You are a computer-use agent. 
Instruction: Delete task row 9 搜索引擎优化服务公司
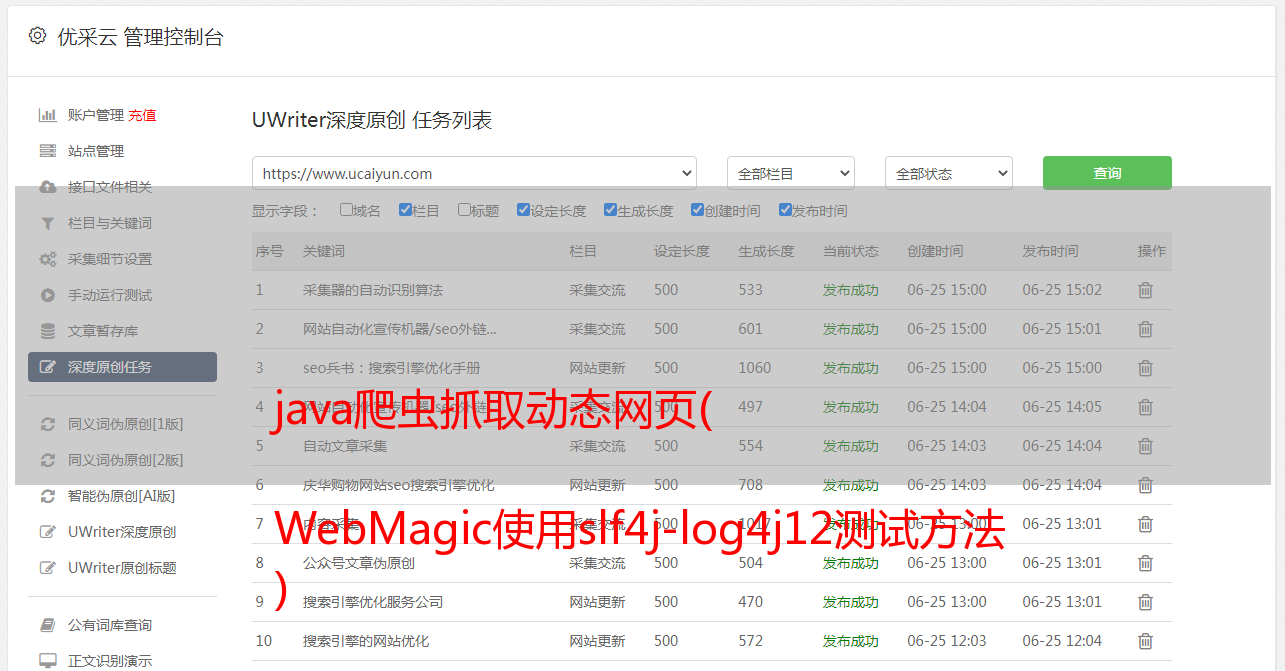(x=1146, y=602)
